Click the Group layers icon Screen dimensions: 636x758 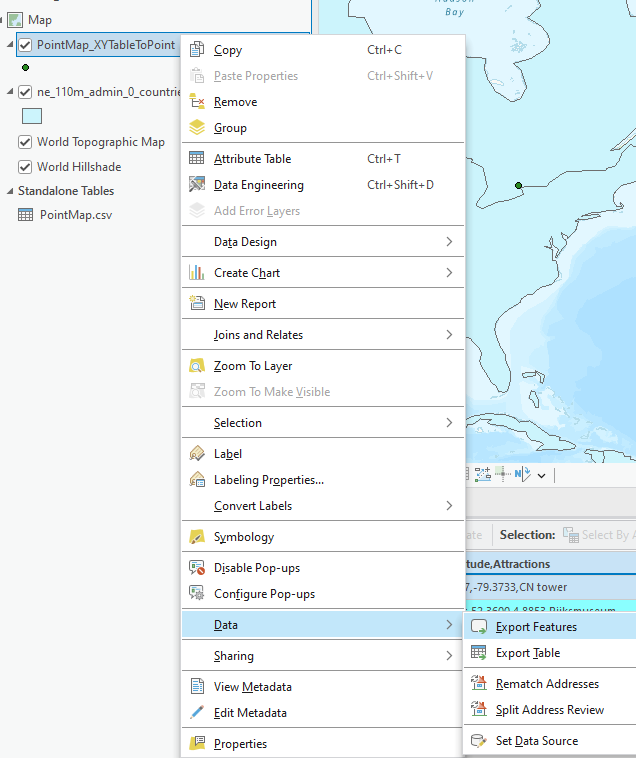(x=197, y=128)
